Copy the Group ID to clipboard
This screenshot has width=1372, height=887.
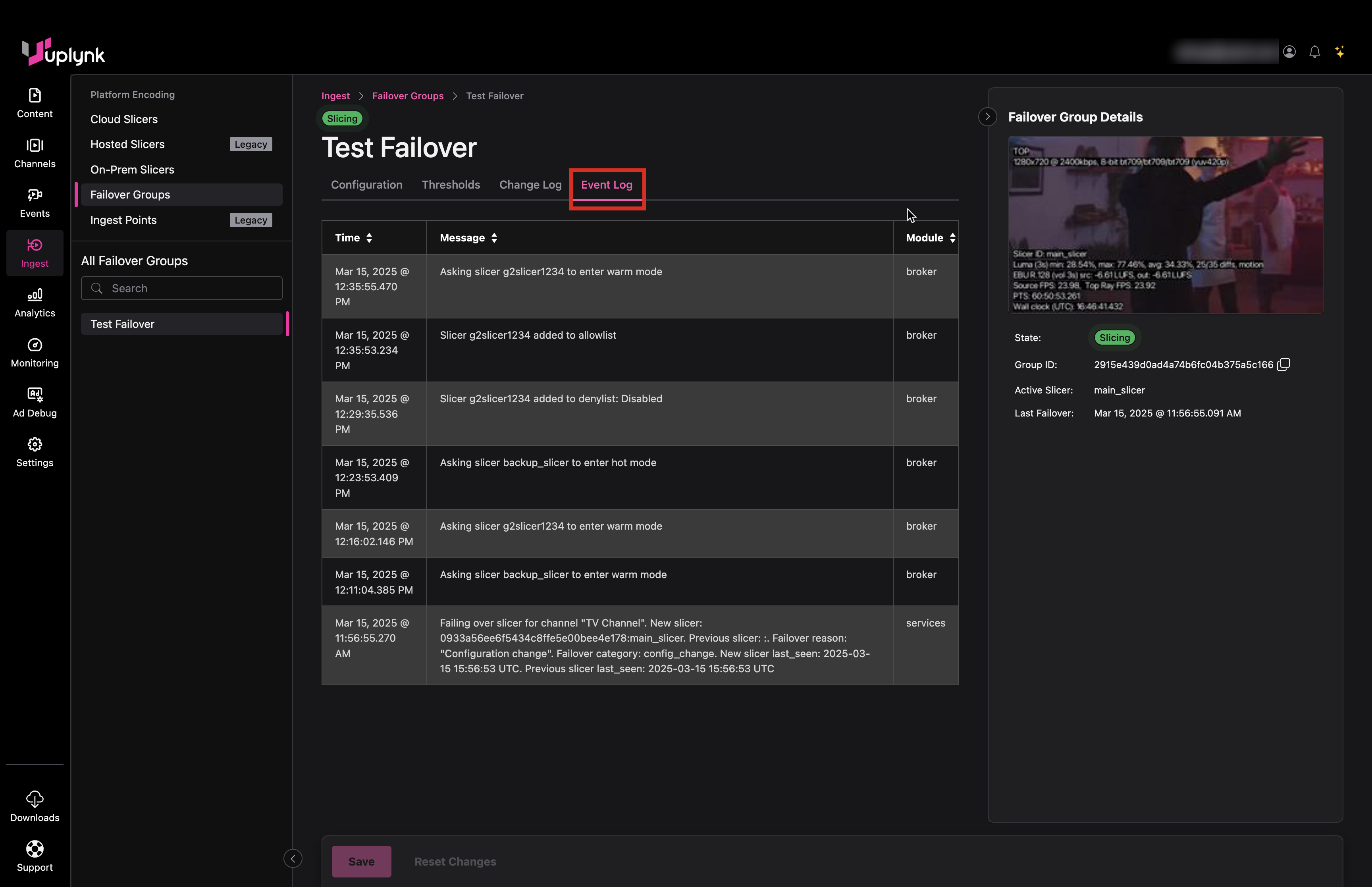(x=1283, y=364)
